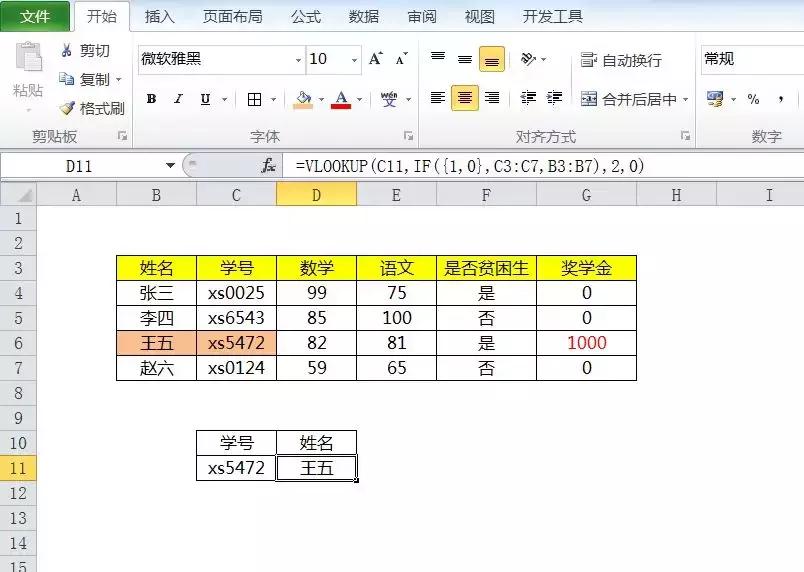This screenshot has width=804, height=572.
Task: Click Wrap Text (自动换行) button
Action: click(x=621, y=60)
